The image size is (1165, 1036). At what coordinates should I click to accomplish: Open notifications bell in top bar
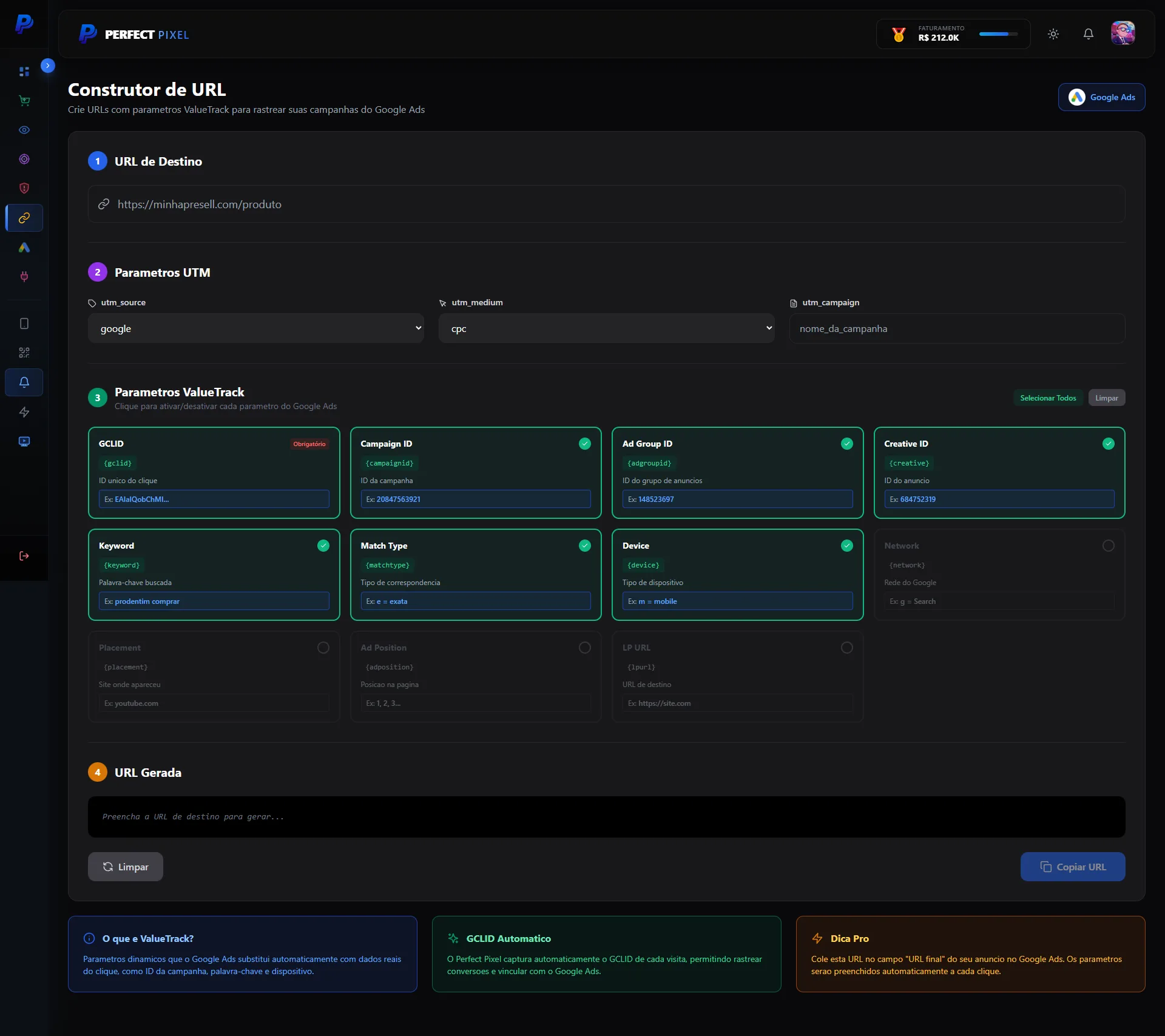pos(1089,34)
